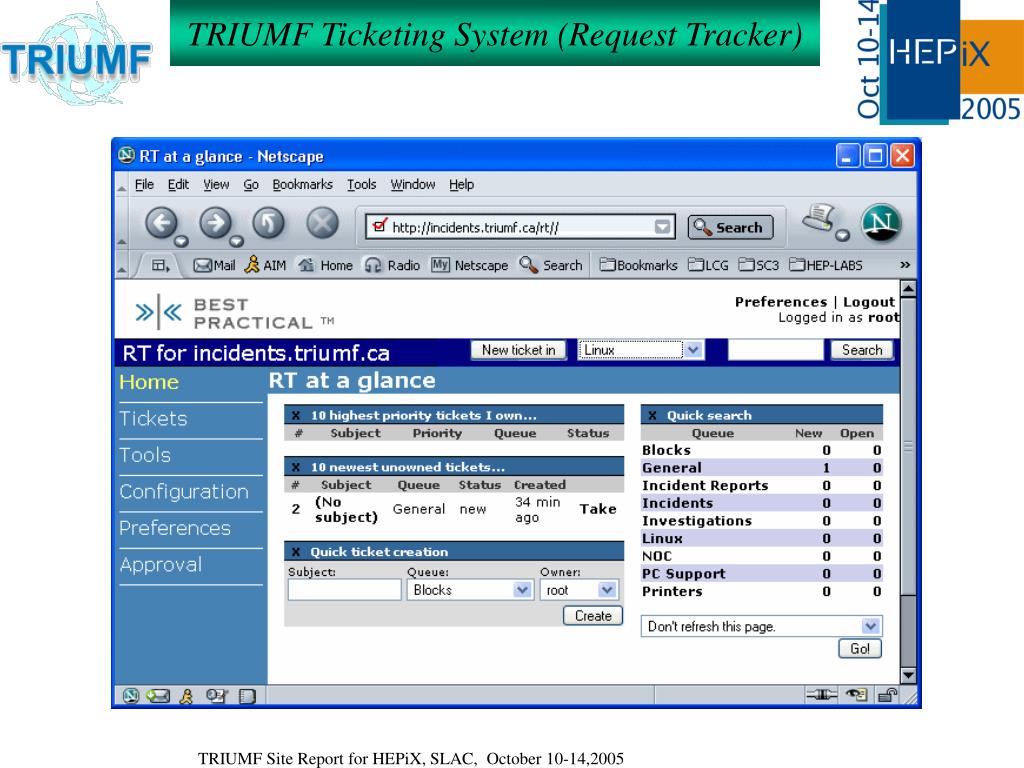Open the Linux queue dropdown for new ticket
The image size is (1024, 768).
coord(693,350)
